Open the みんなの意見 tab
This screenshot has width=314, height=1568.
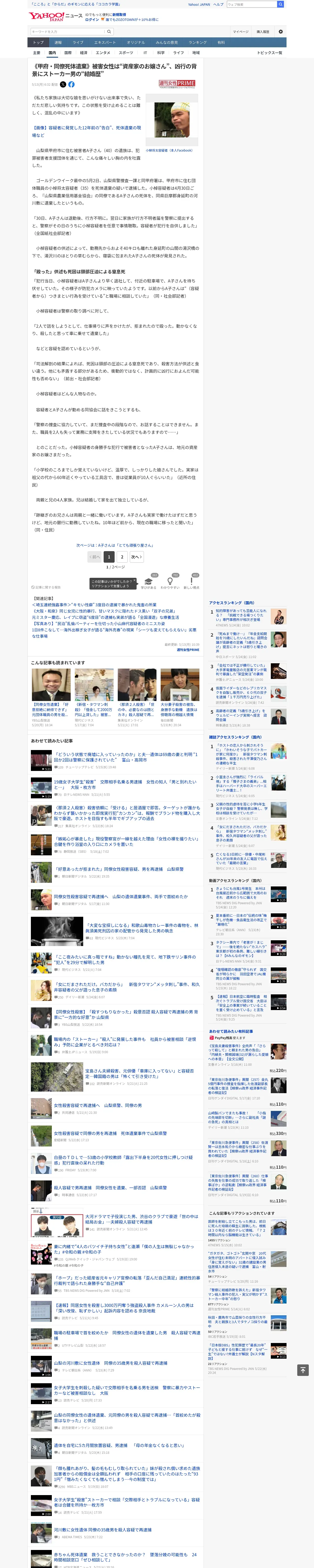click(167, 43)
